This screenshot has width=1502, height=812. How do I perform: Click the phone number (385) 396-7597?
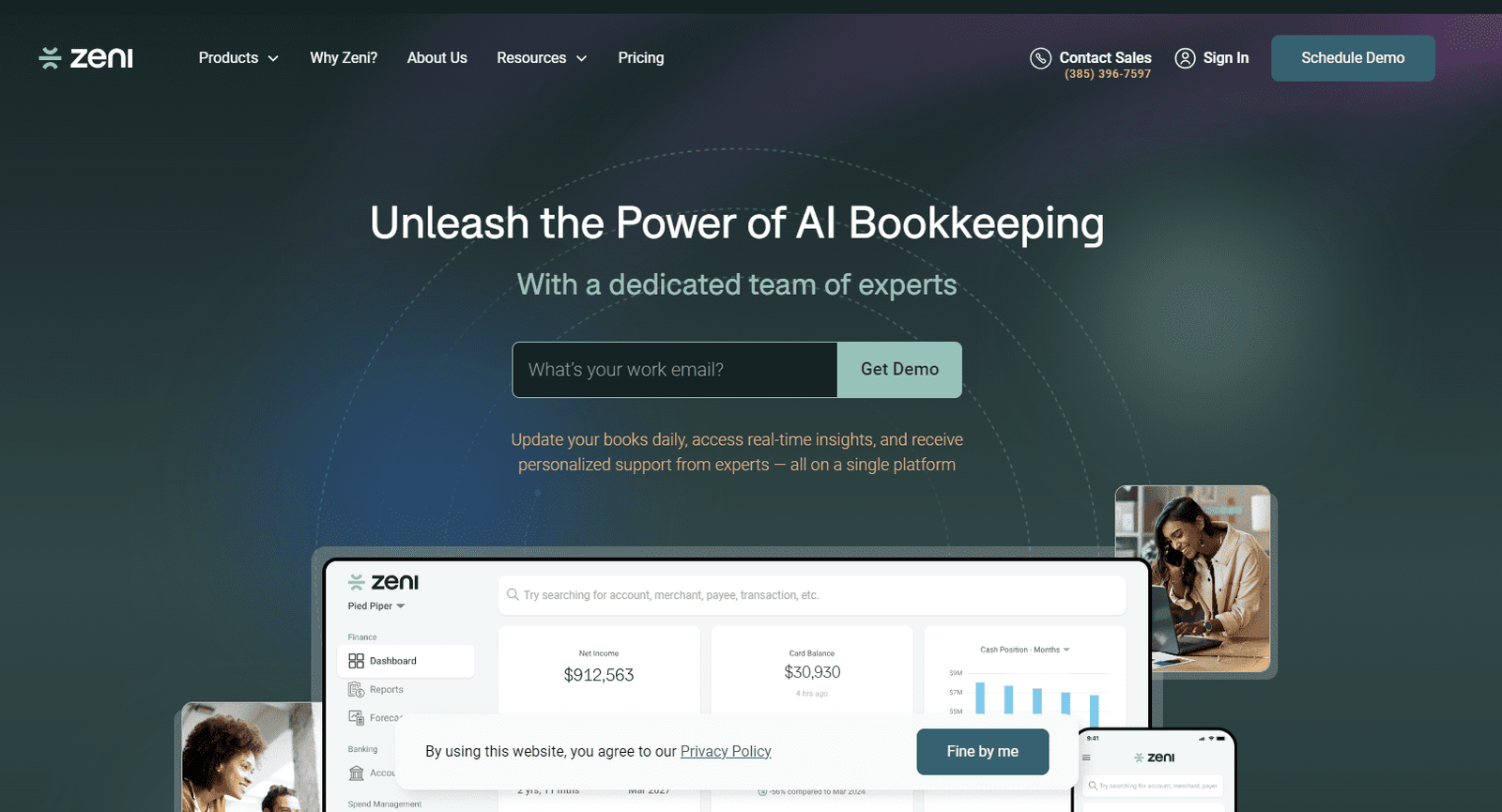(x=1108, y=74)
